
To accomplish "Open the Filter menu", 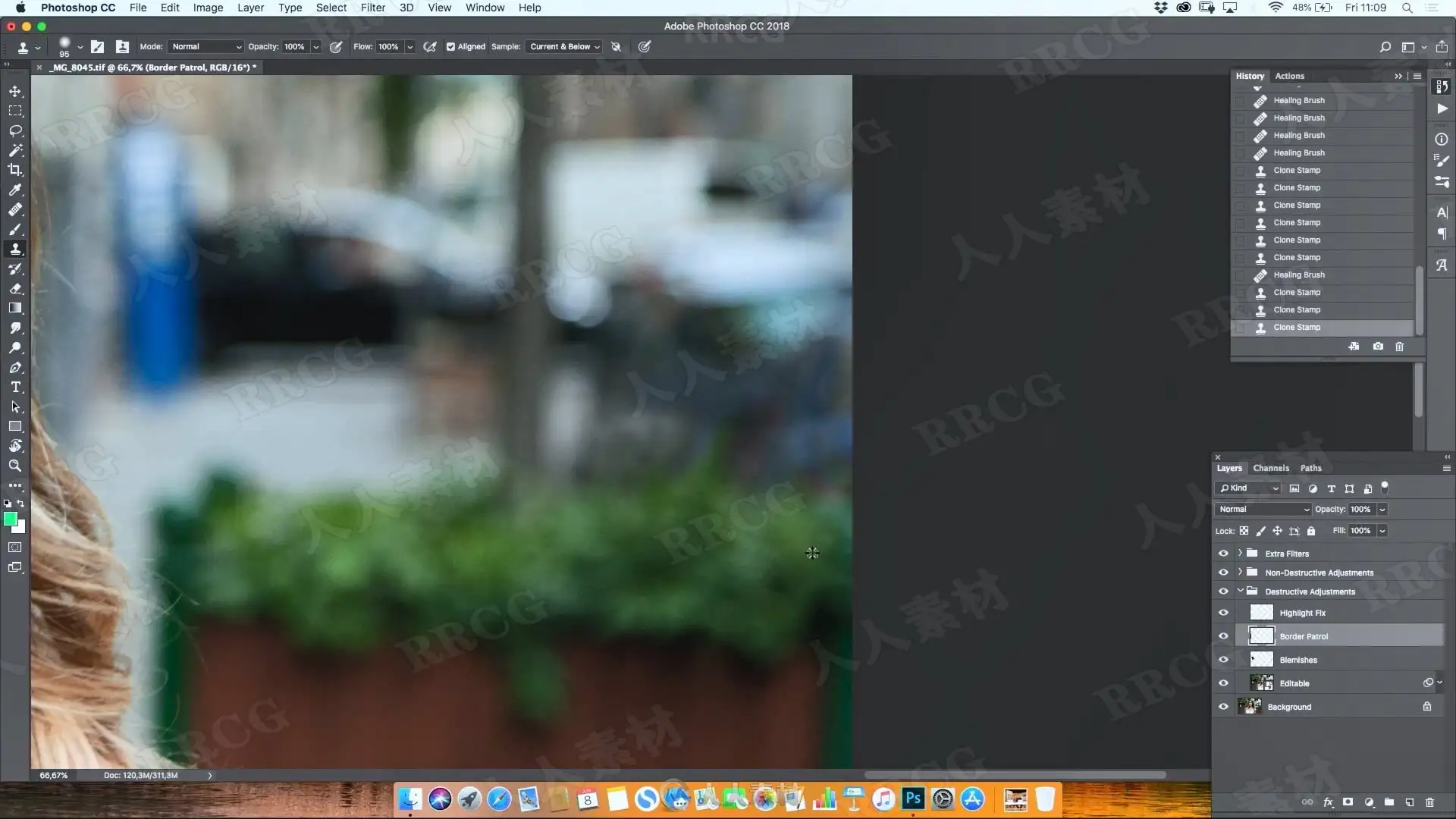I will pyautogui.click(x=372, y=8).
